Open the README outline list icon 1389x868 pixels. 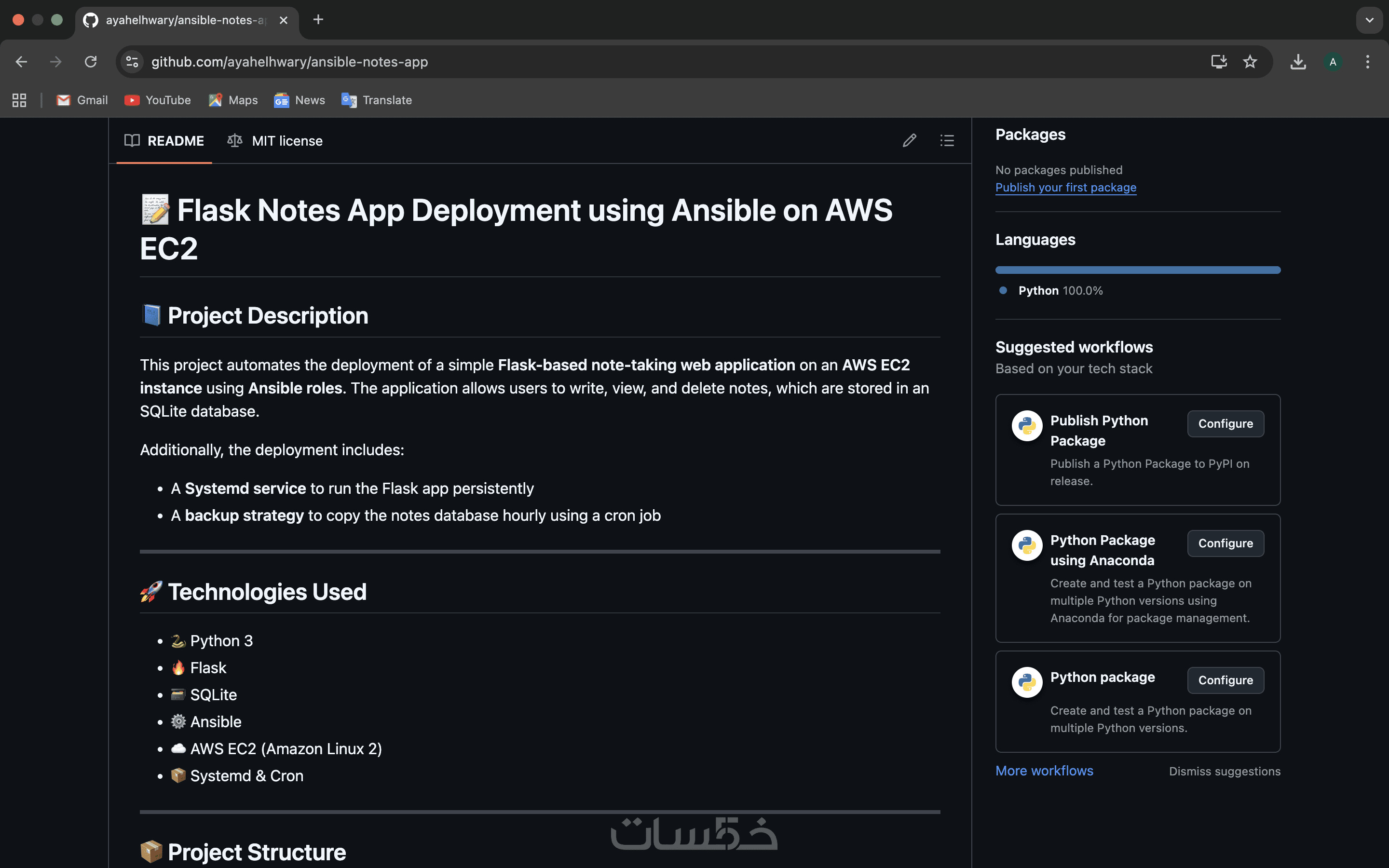point(947,141)
